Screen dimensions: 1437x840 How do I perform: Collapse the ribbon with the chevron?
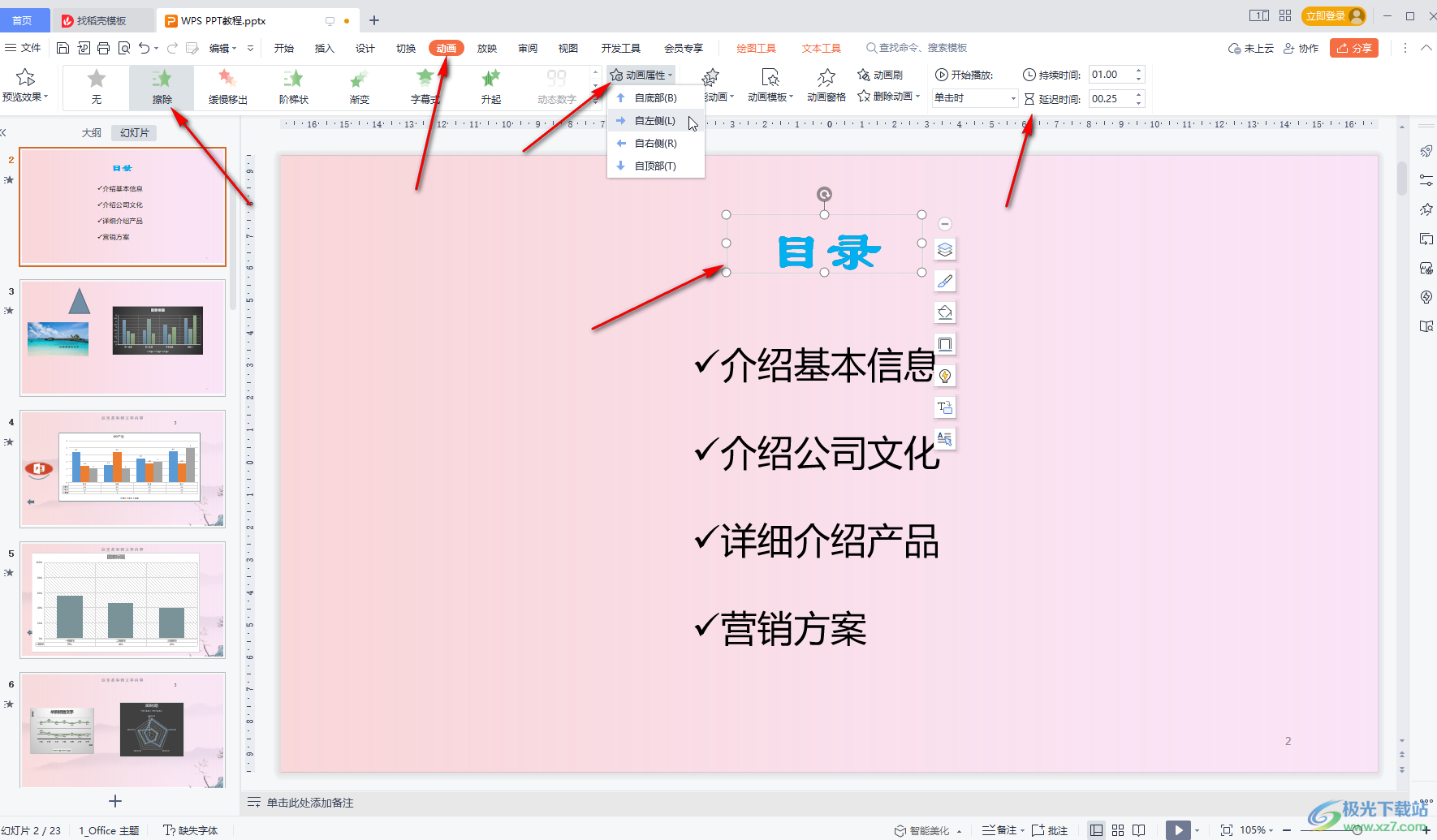coord(1426,48)
